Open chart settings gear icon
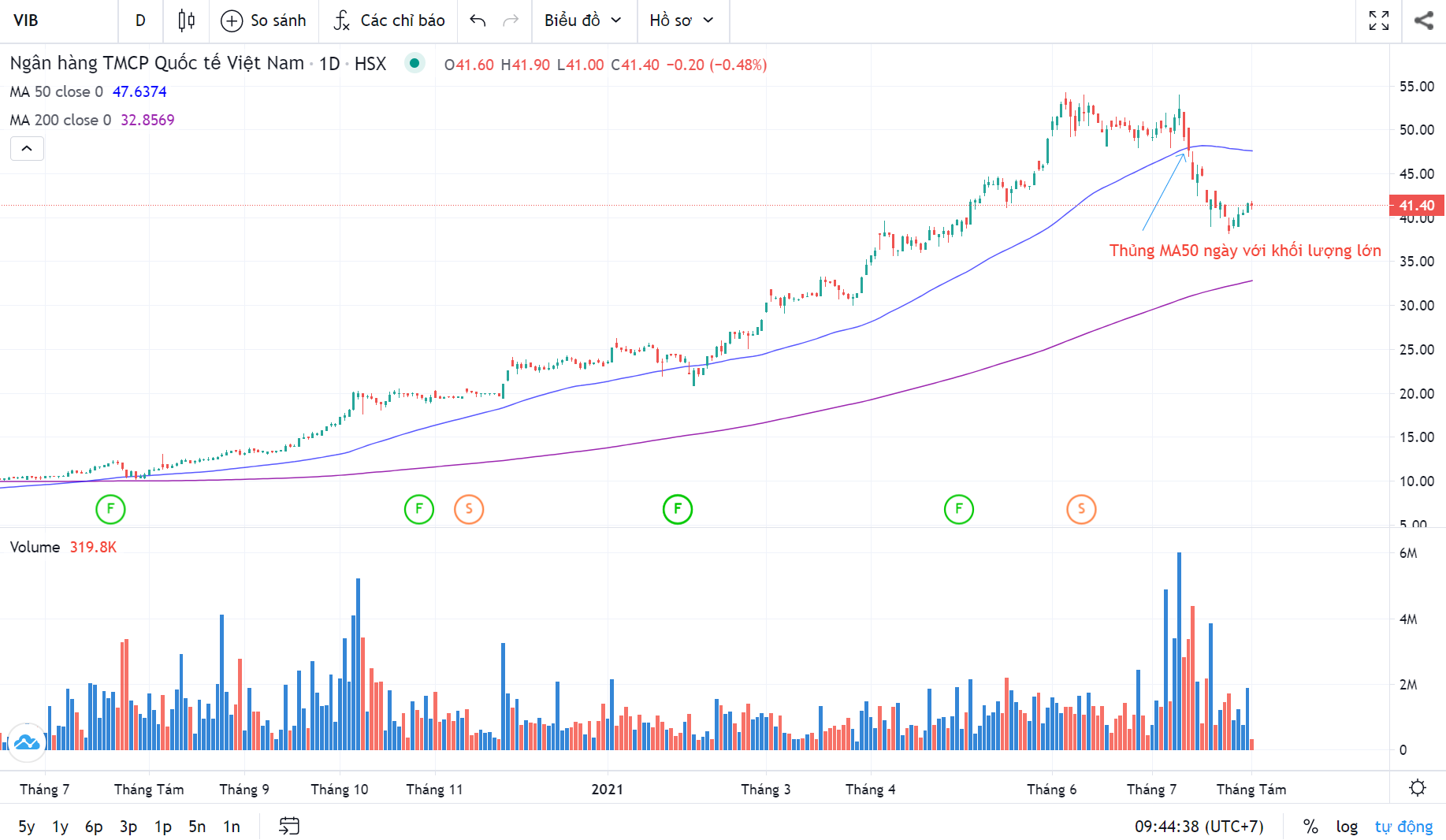 1417,788
